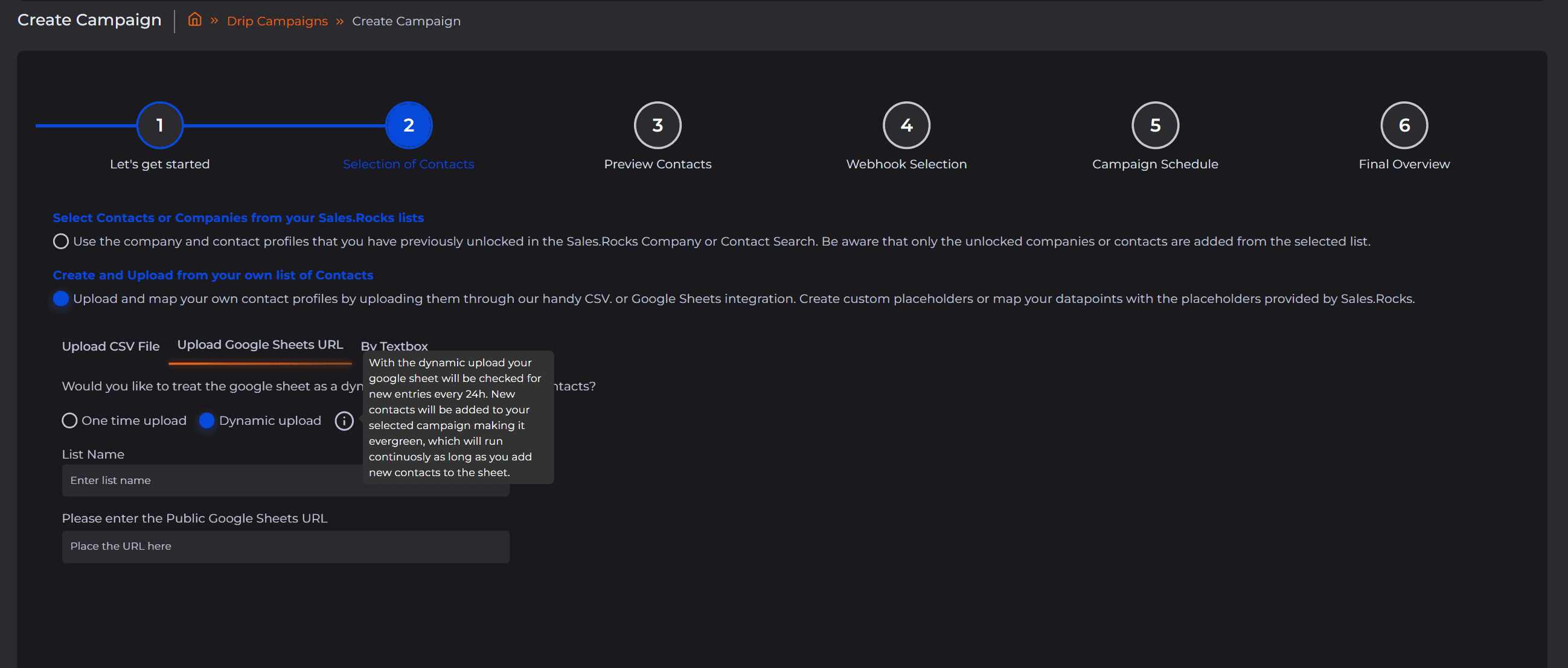Switch to Upload CSV File tab
Screen dimensions: 1568x668
pyautogui.click(x=110, y=346)
